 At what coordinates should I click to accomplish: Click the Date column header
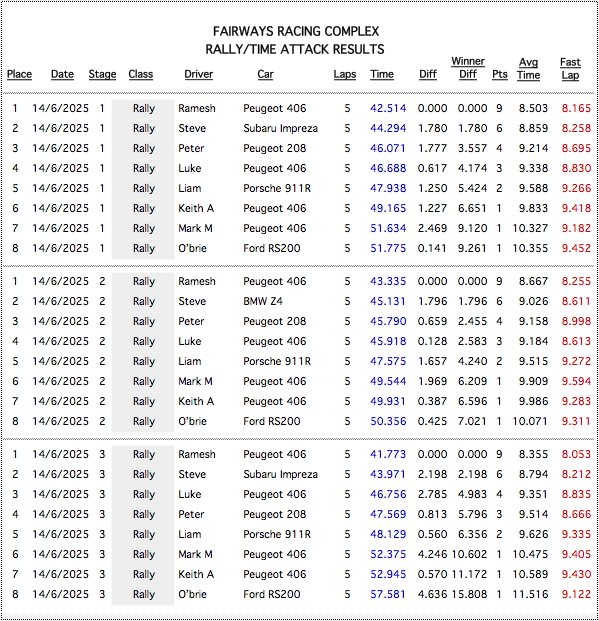62,74
